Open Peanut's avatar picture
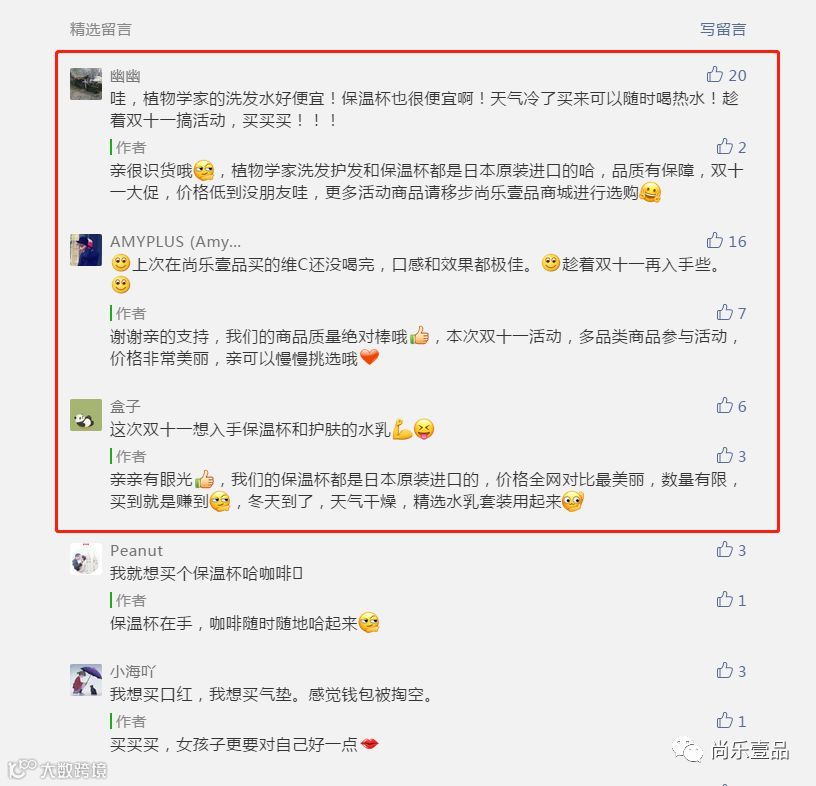 [x=86, y=559]
